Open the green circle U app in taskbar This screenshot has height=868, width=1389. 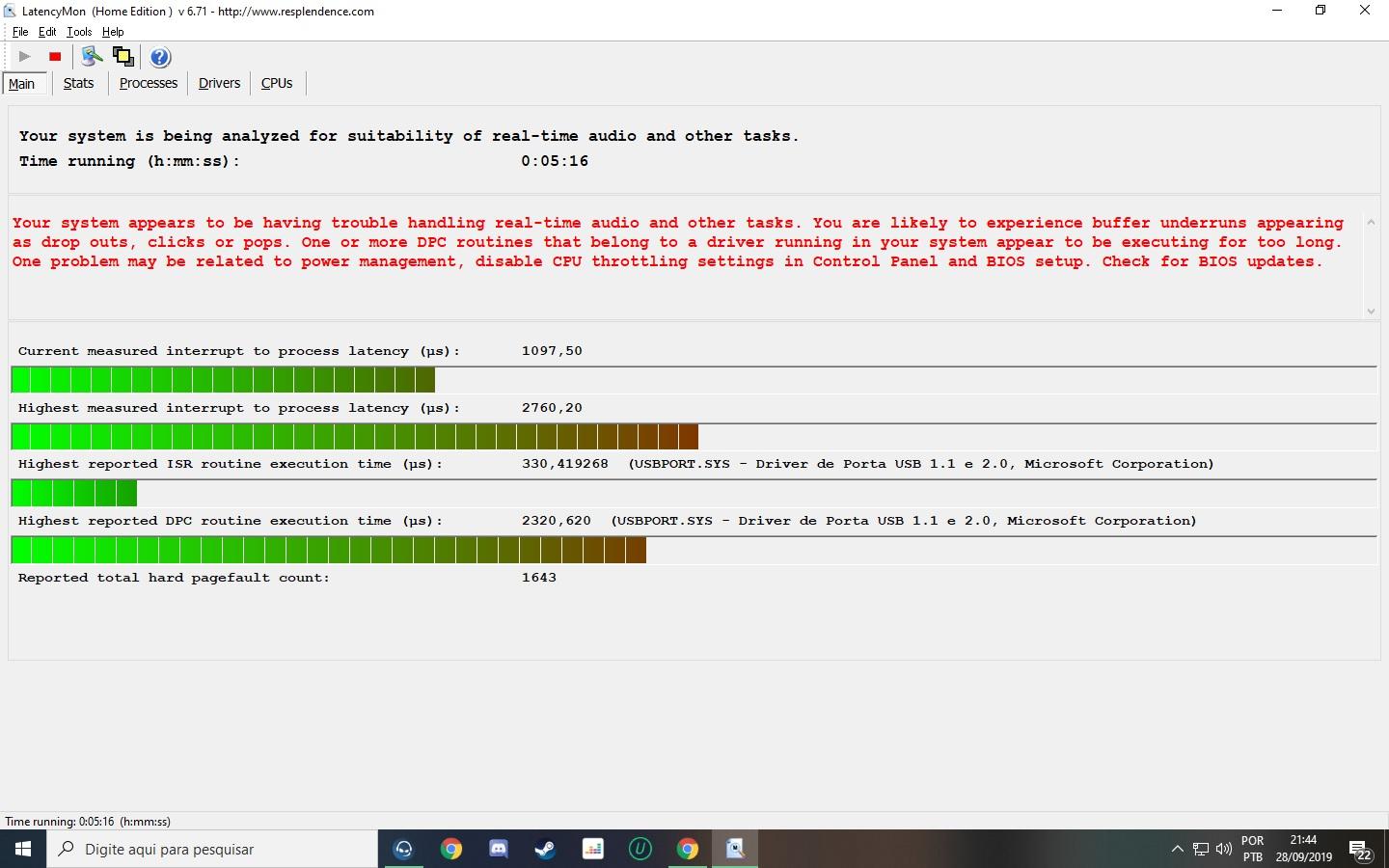[x=640, y=849]
